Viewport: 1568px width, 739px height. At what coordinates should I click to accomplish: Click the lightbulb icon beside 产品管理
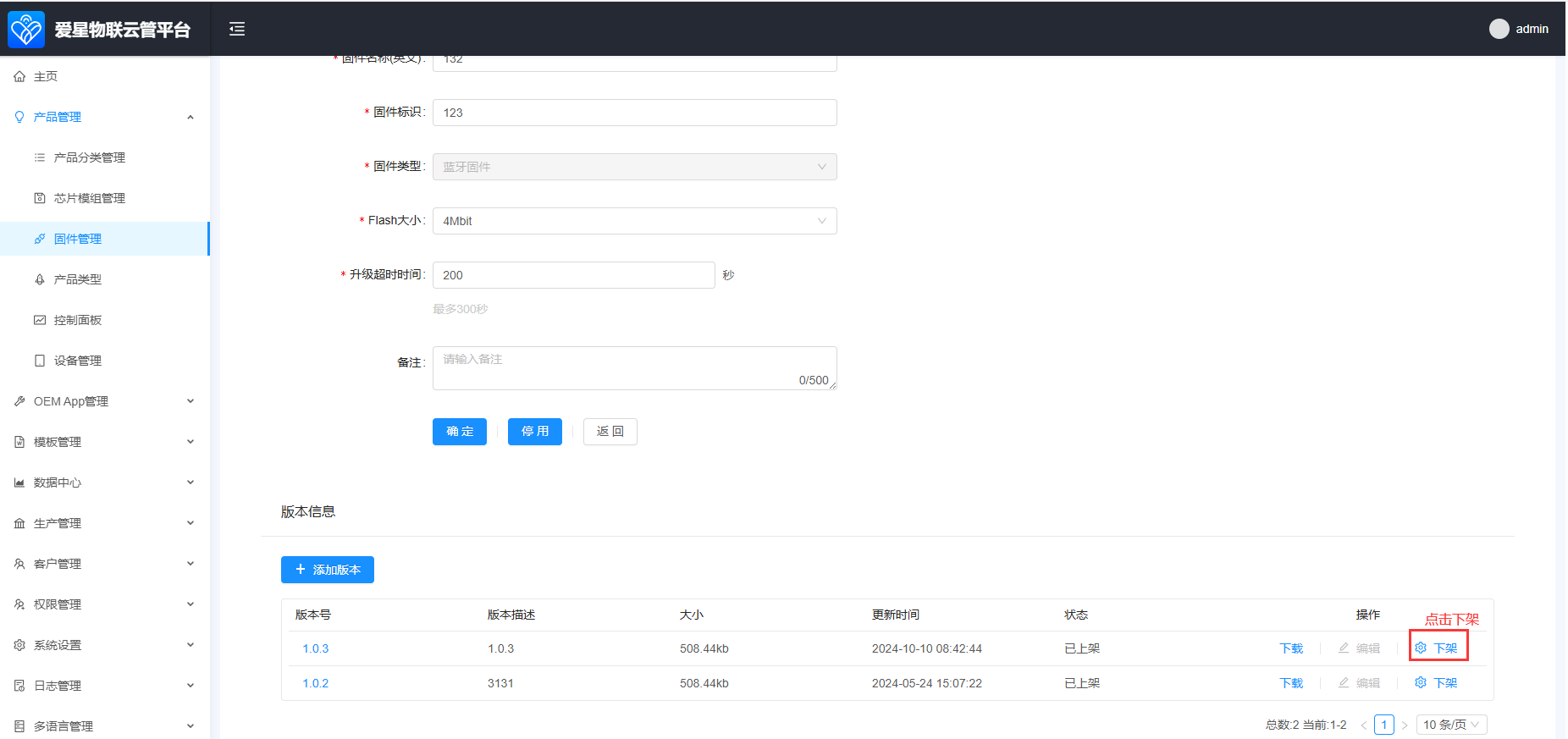19,117
